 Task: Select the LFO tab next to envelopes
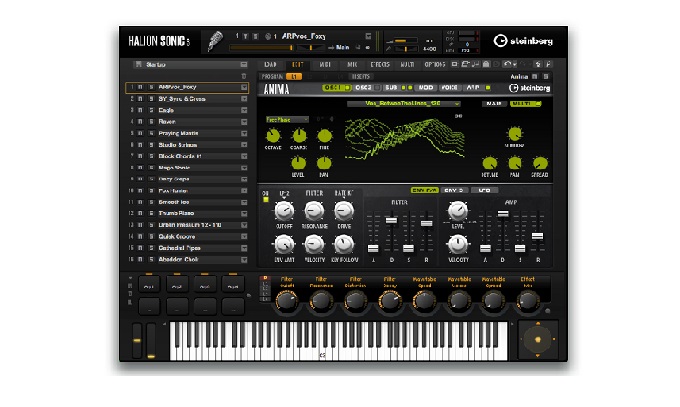(x=484, y=190)
